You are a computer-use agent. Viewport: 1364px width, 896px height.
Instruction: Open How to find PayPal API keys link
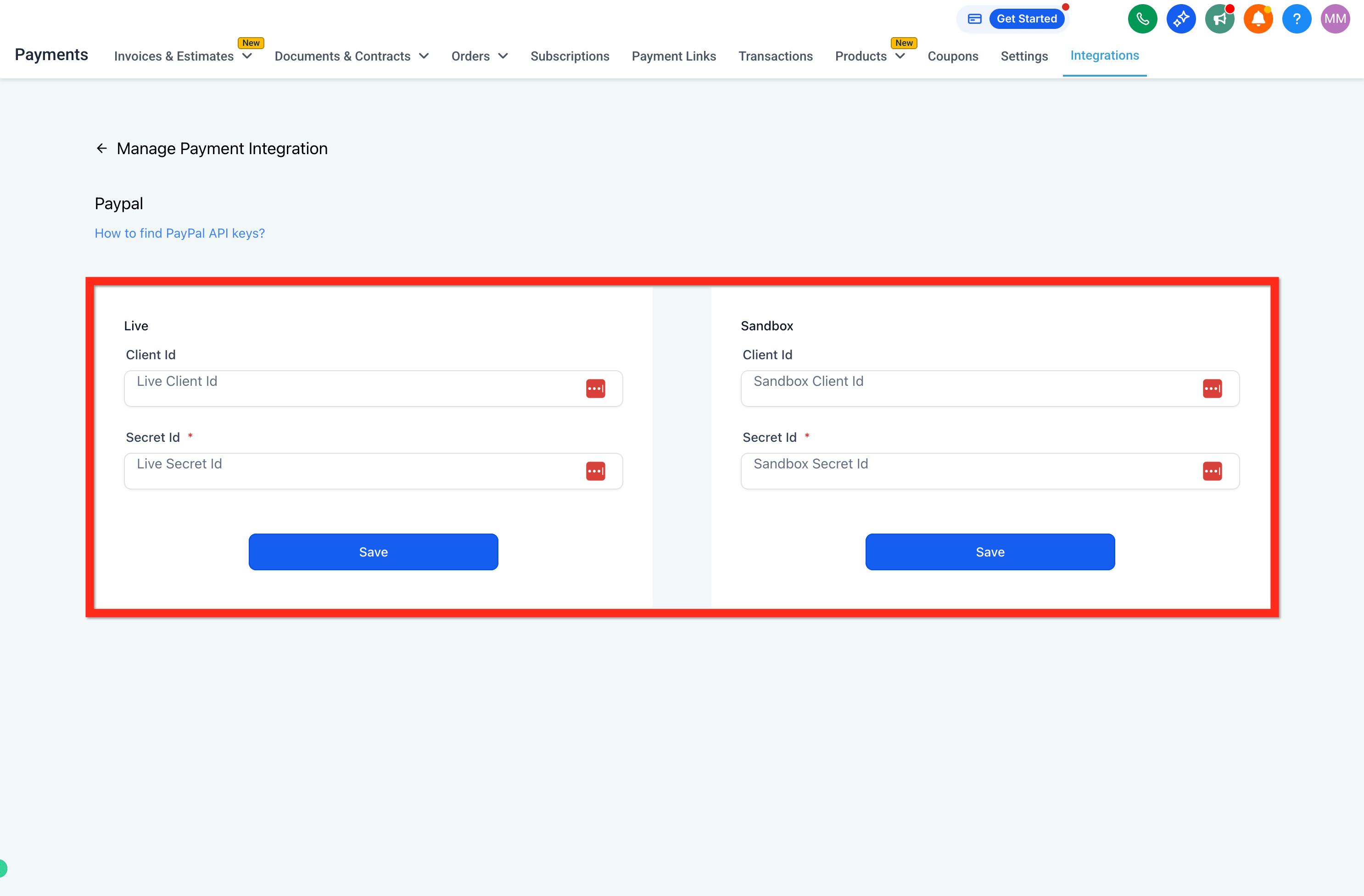pos(180,233)
